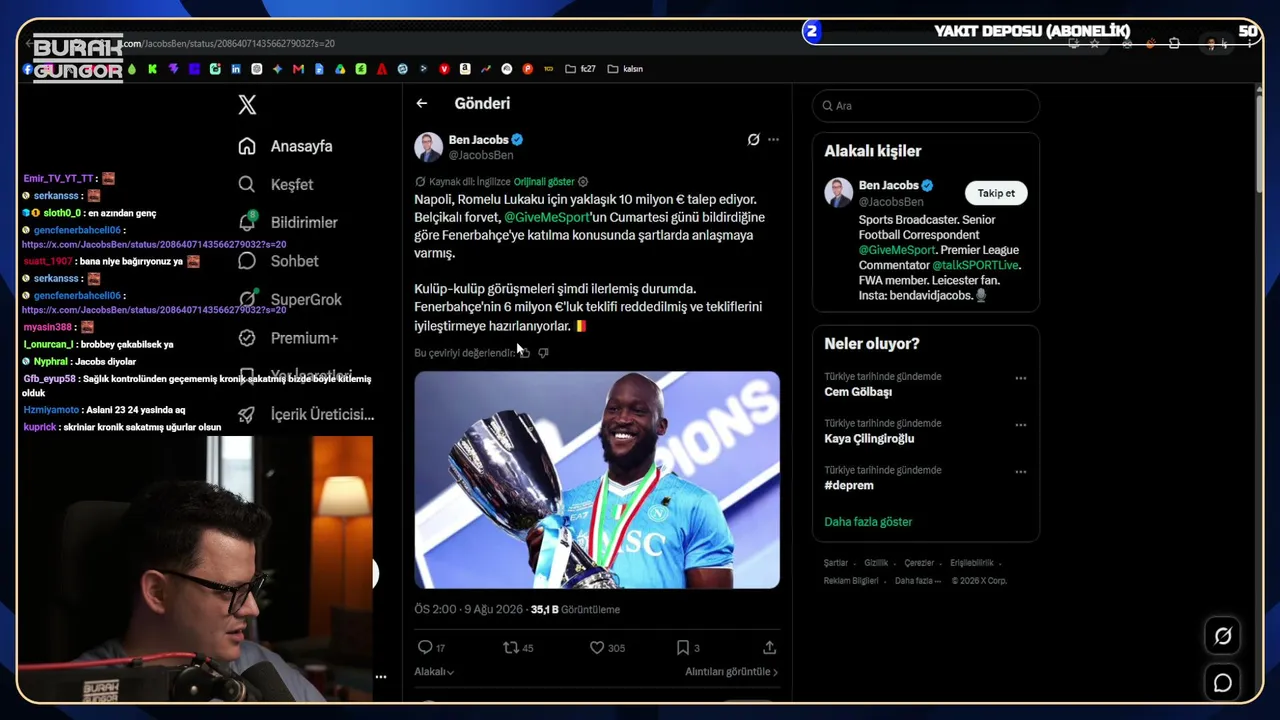Open the Cem Gölbaşı trending topic
The height and width of the screenshot is (720, 1280).
click(x=858, y=392)
